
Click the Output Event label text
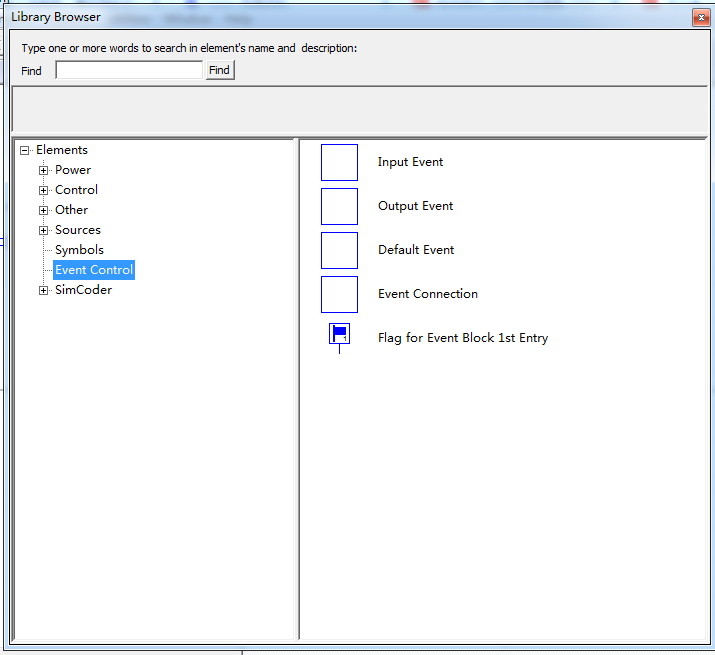[x=415, y=206]
